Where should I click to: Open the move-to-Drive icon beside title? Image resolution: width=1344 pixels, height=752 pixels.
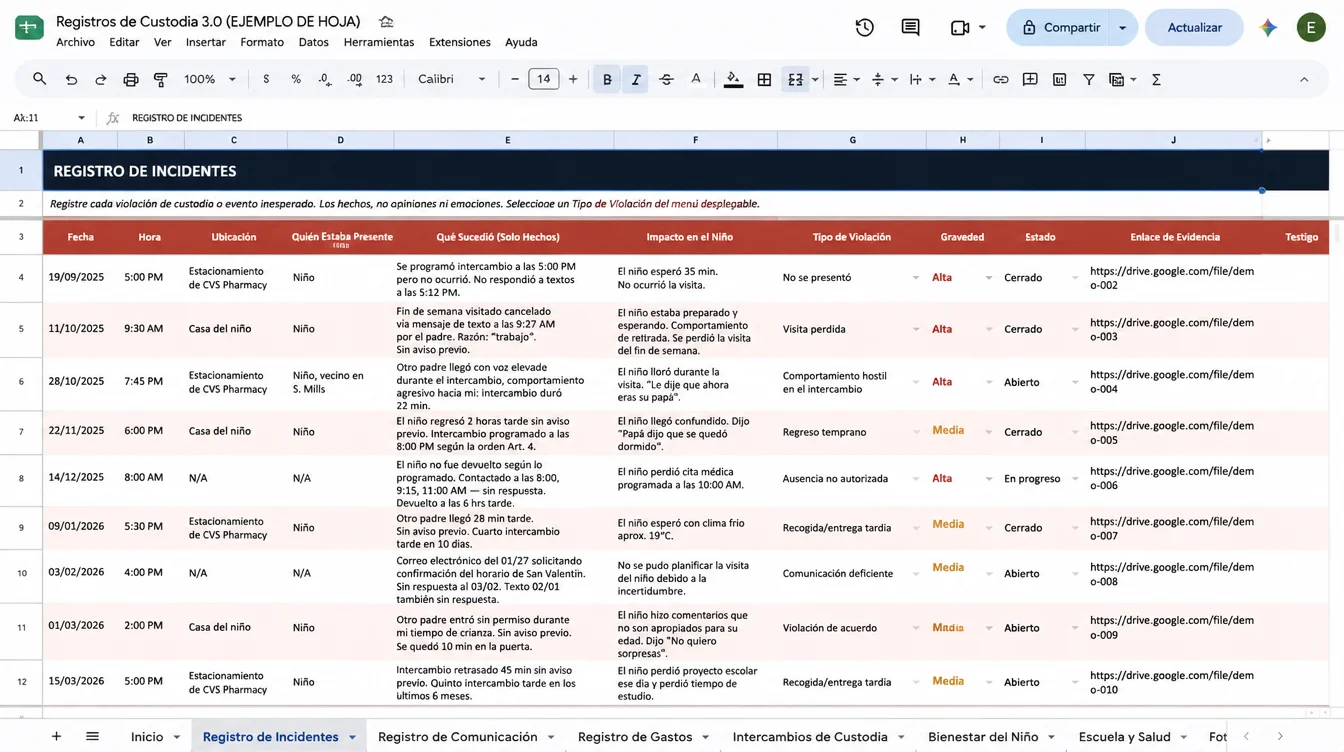tap(387, 22)
